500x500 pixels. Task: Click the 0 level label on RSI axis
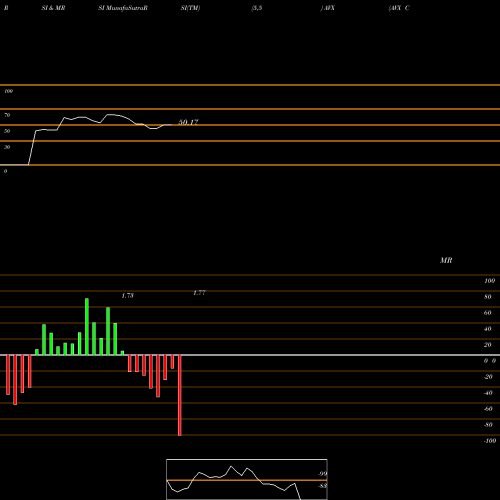click(5, 171)
